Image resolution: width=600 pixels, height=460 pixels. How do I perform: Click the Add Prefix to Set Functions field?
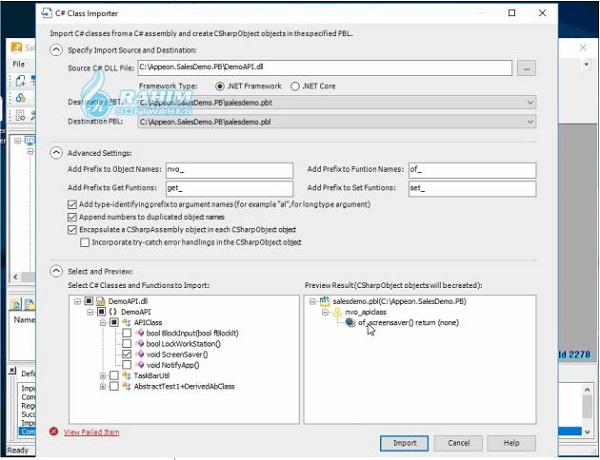pyautogui.click(x=472, y=188)
